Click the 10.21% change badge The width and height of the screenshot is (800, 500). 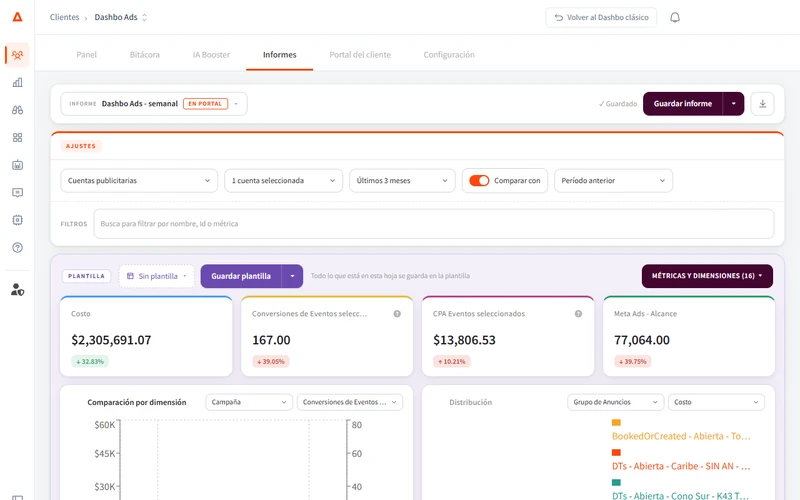point(452,361)
